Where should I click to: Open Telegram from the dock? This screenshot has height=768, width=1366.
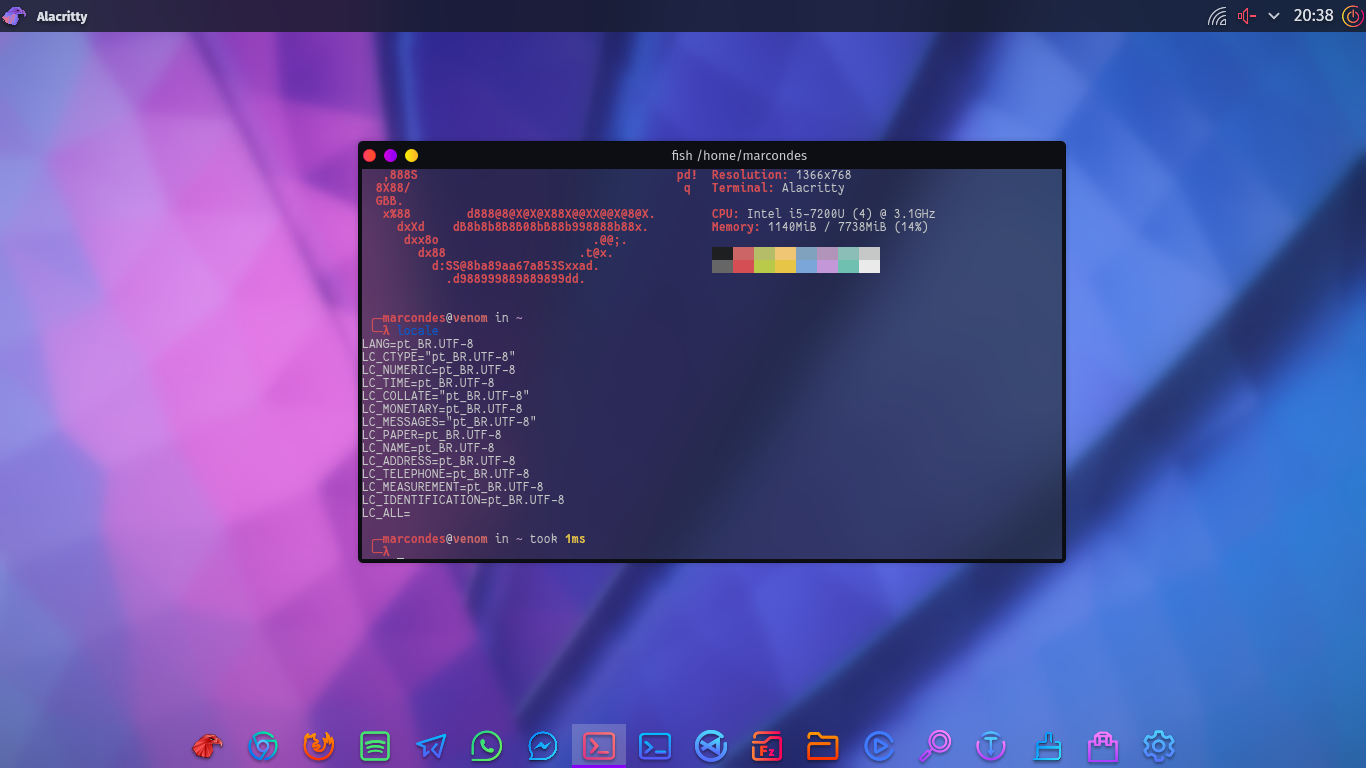pos(431,745)
